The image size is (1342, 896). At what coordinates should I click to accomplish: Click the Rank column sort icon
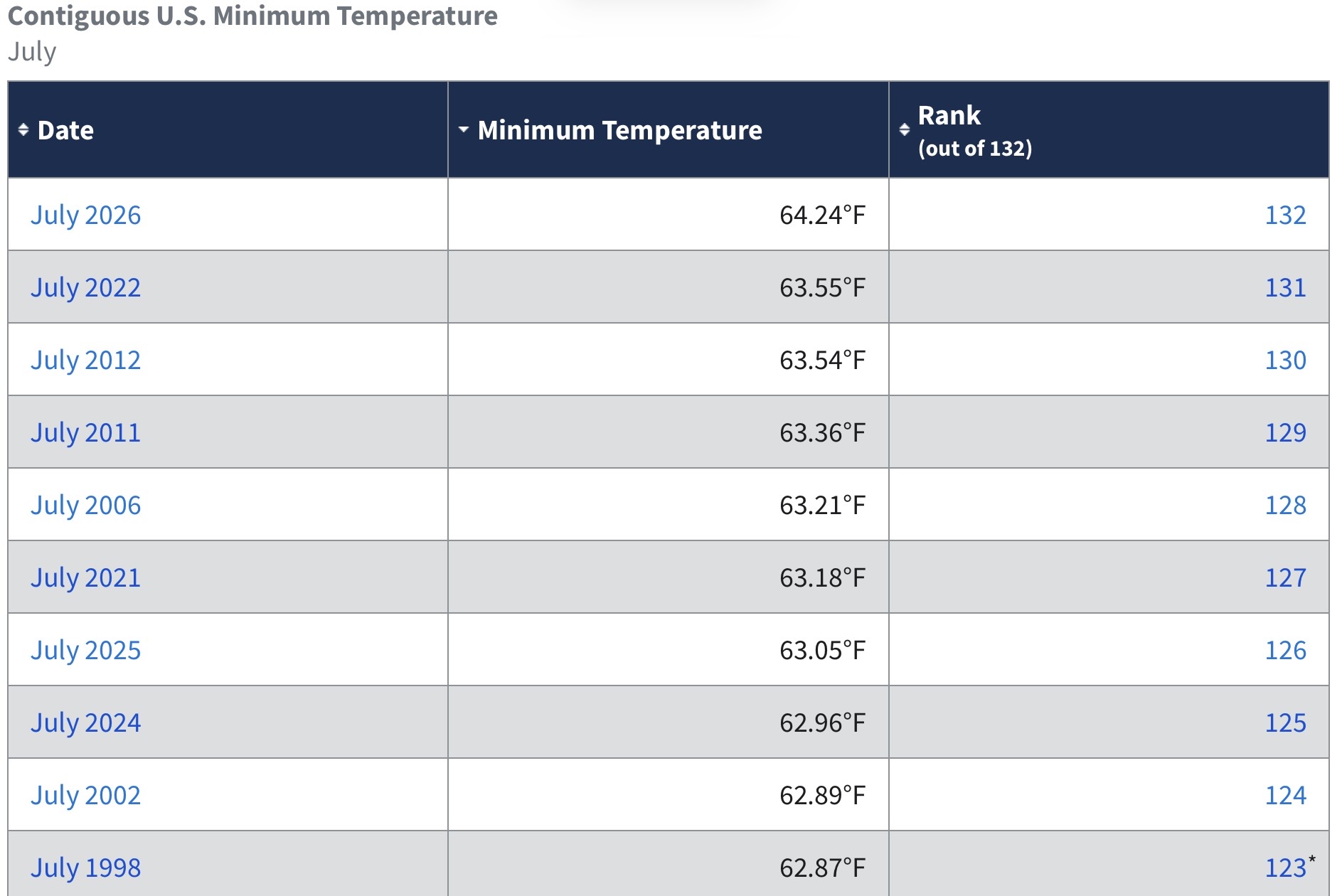[905, 129]
